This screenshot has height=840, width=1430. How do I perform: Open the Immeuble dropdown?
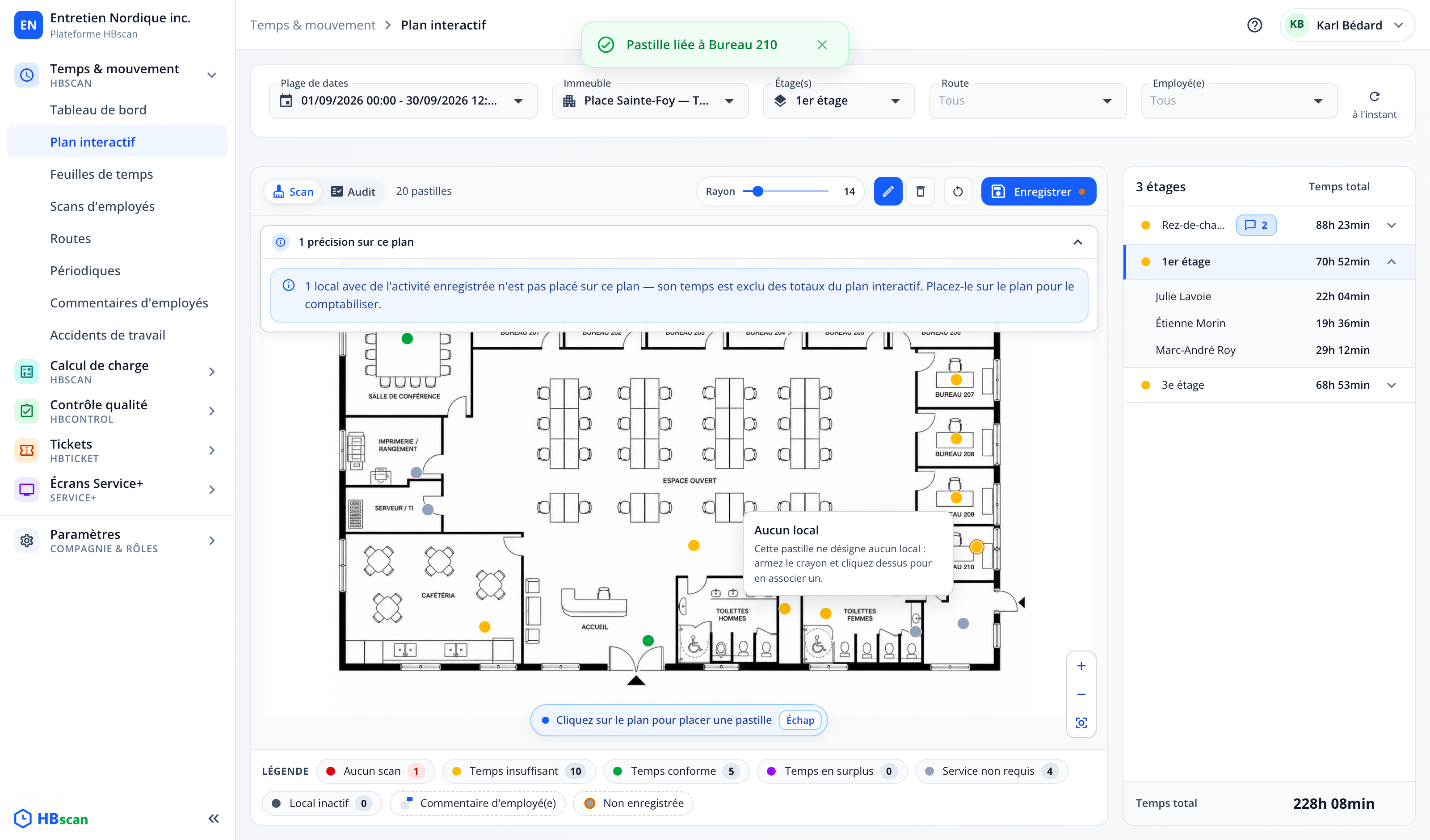click(650, 101)
